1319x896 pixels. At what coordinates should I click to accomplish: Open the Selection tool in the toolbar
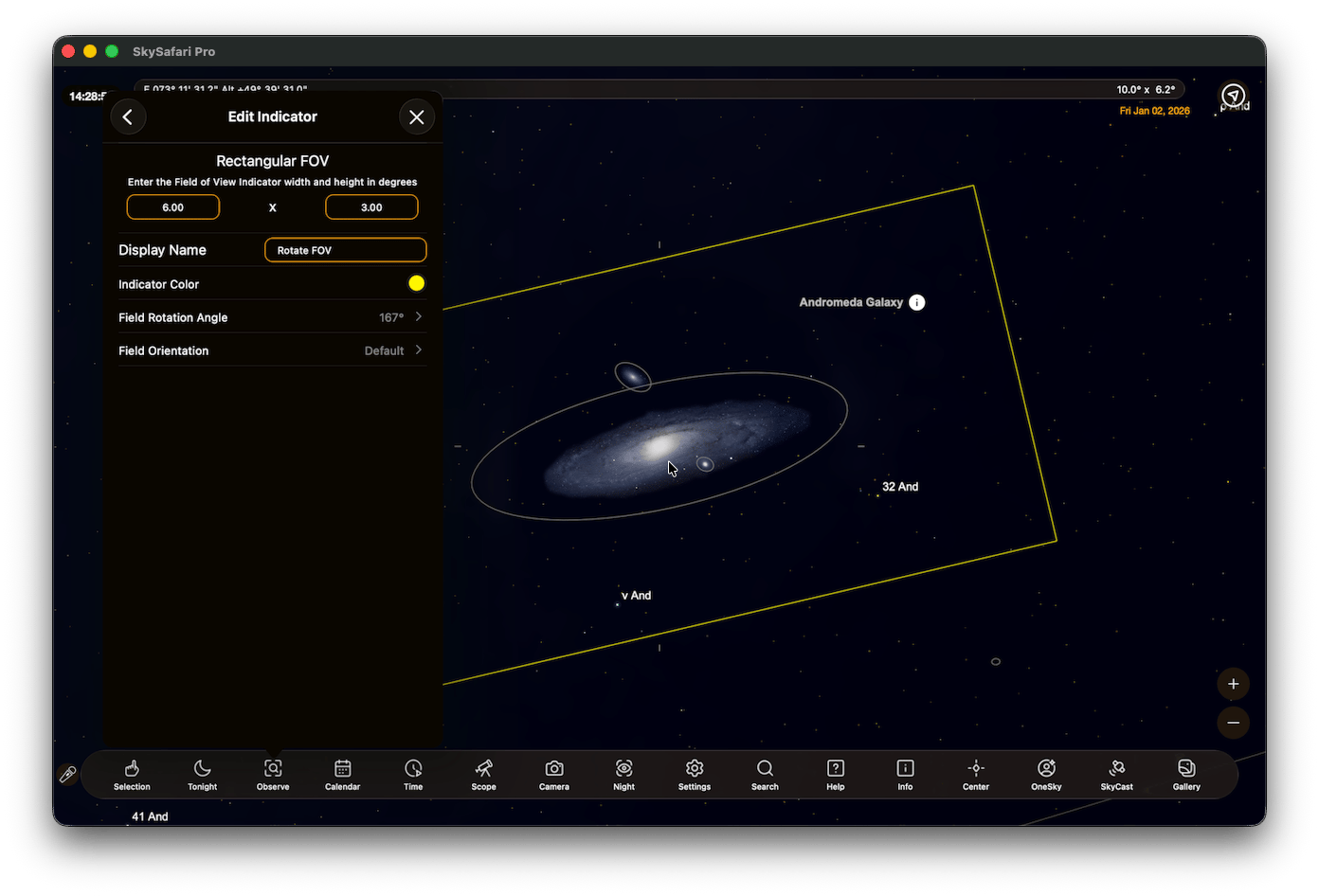(x=132, y=775)
